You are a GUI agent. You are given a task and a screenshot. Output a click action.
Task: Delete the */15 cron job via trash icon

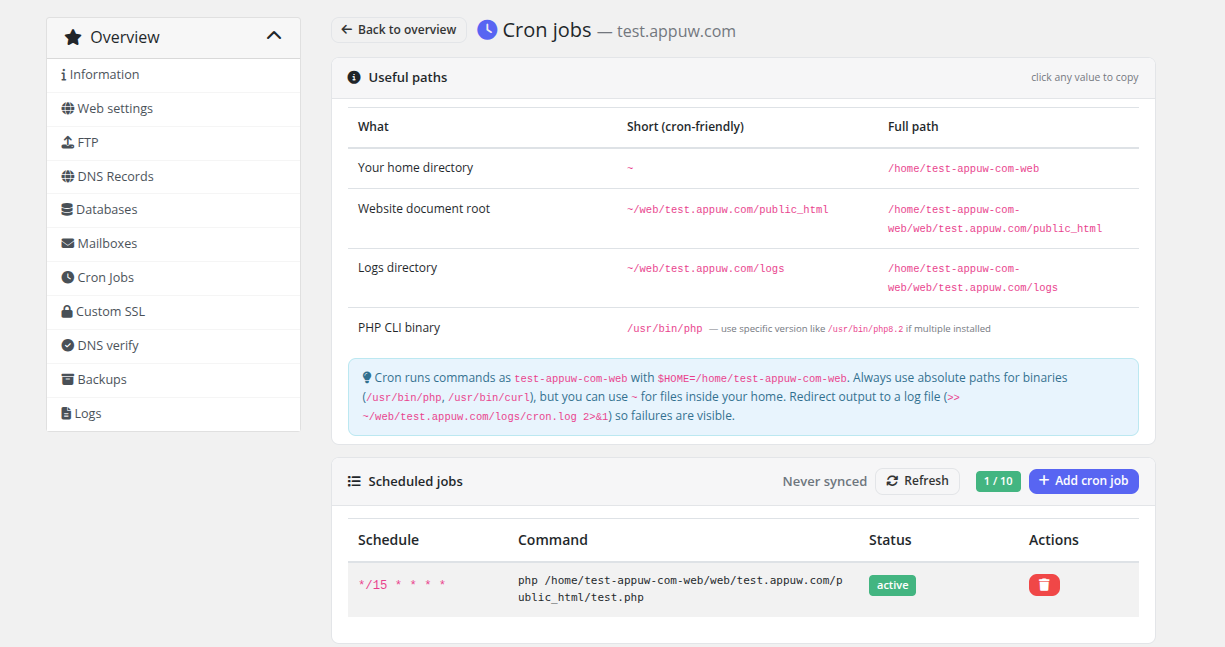coord(1044,585)
